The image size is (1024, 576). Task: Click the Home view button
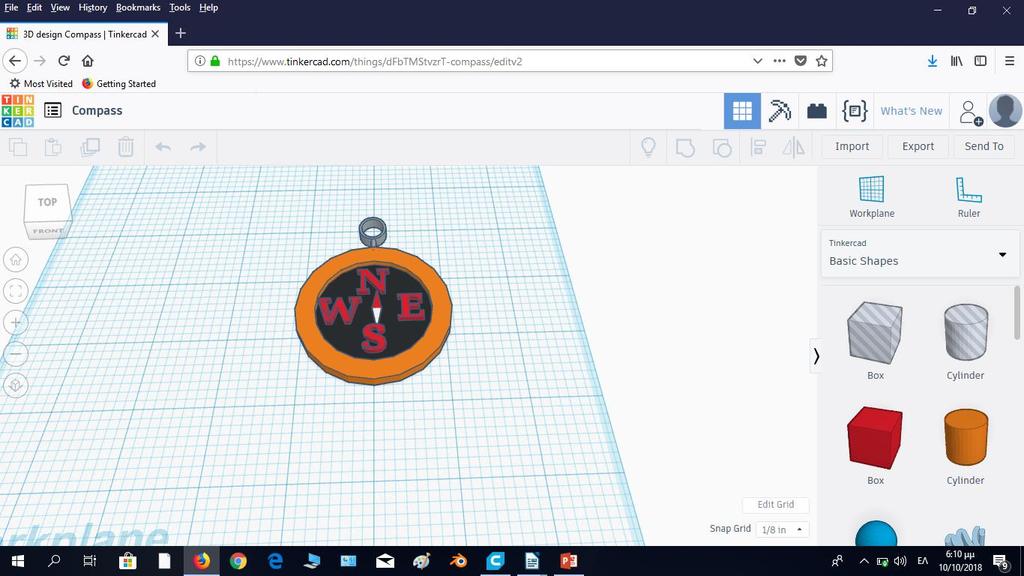[x=16, y=260]
